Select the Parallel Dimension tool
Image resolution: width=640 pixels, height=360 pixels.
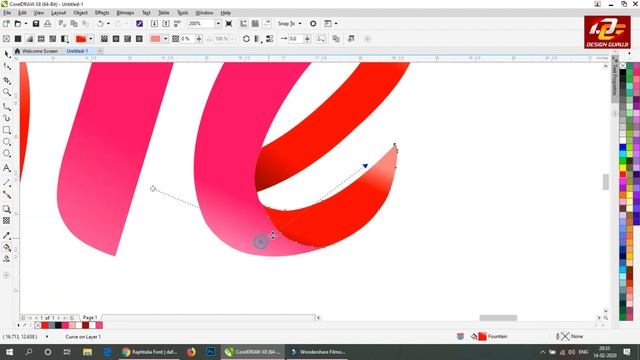pos(7,182)
